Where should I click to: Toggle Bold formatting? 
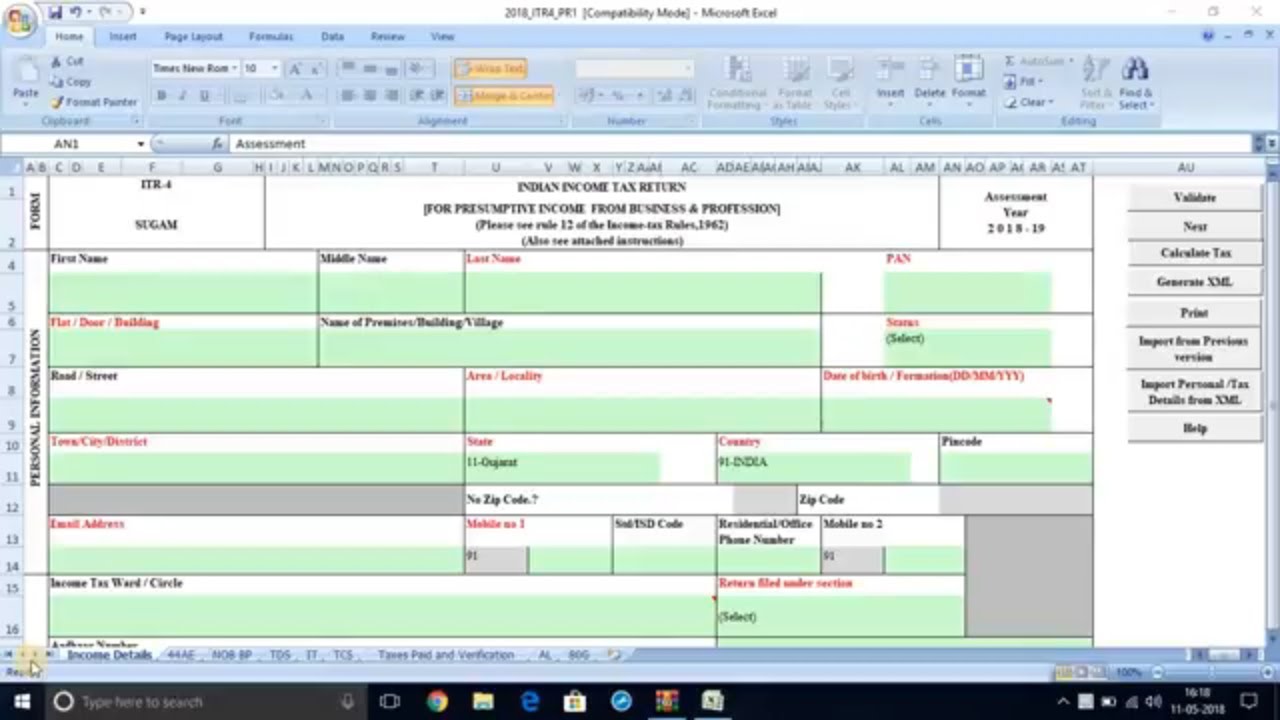point(161,96)
